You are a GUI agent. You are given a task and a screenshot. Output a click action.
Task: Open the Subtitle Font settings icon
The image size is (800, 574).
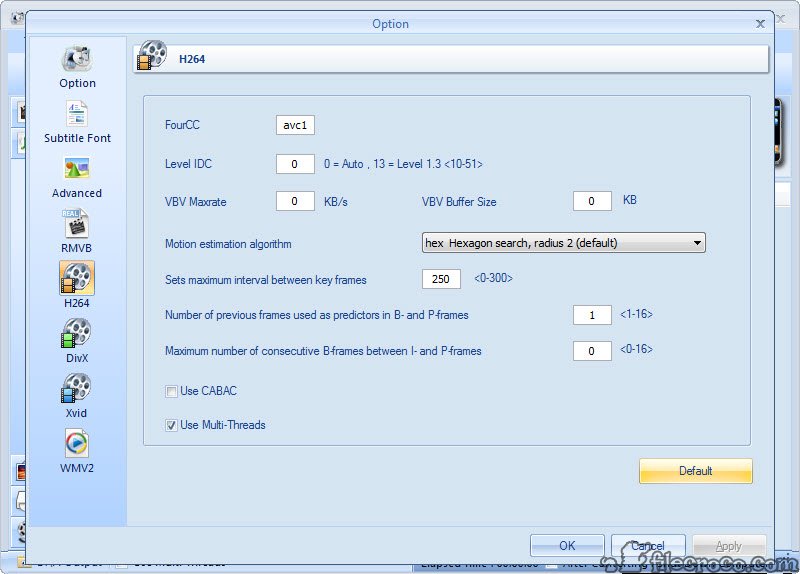77,114
